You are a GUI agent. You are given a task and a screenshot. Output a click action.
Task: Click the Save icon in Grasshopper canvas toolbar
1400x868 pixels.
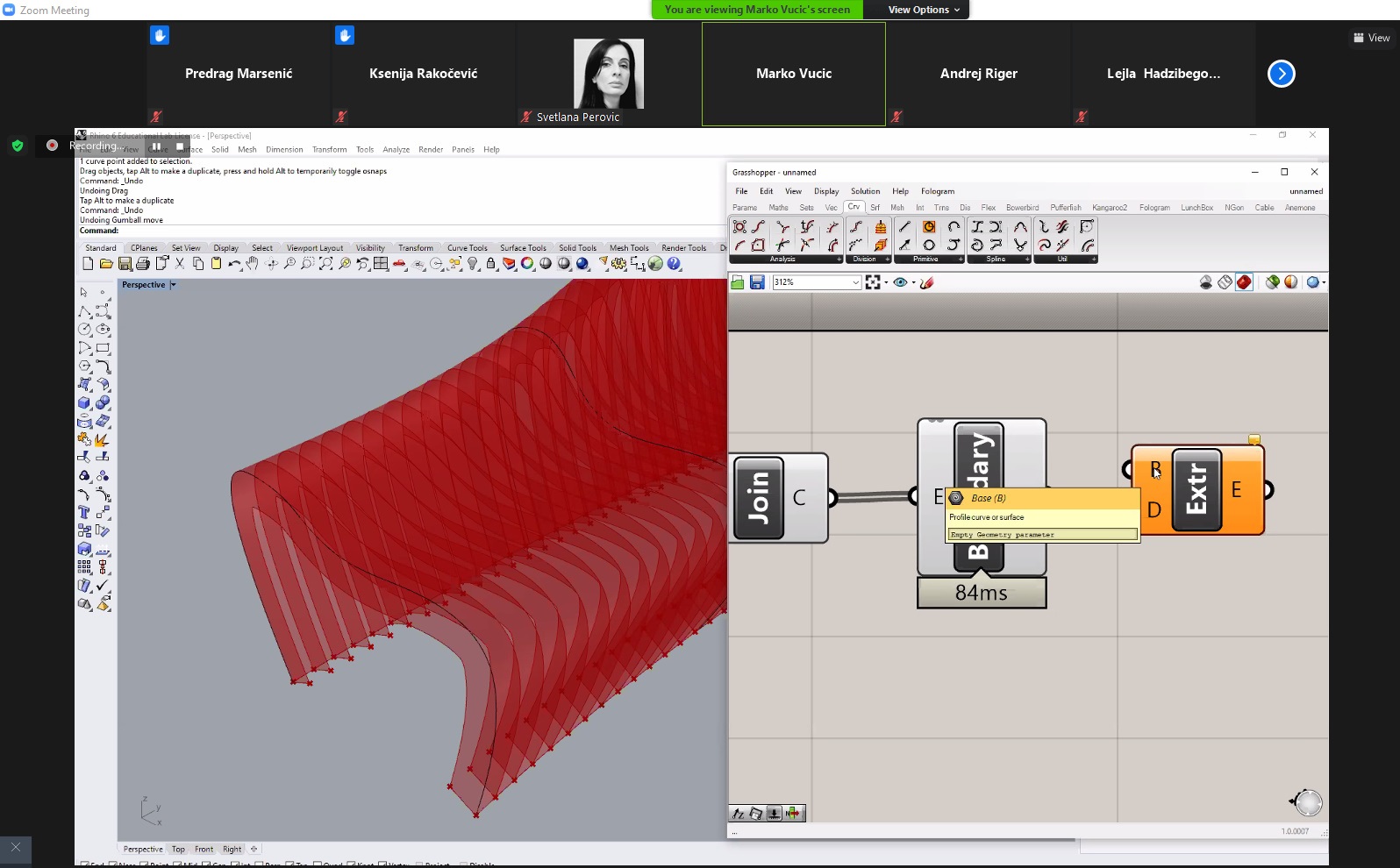[757, 282]
